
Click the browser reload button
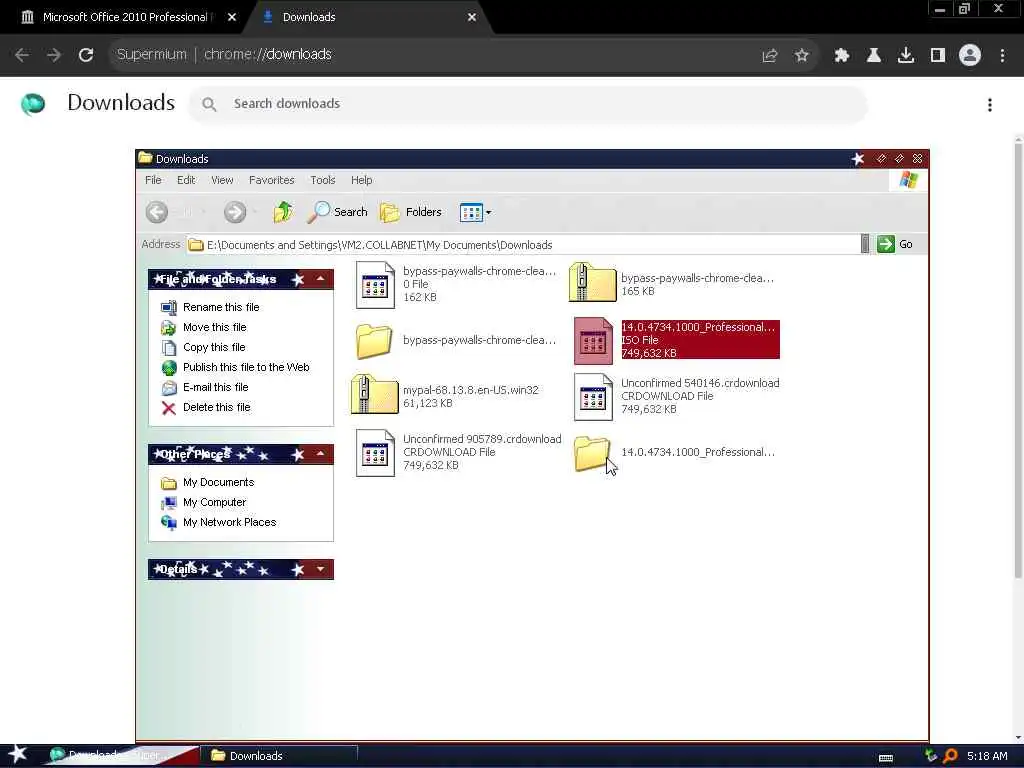tap(86, 55)
